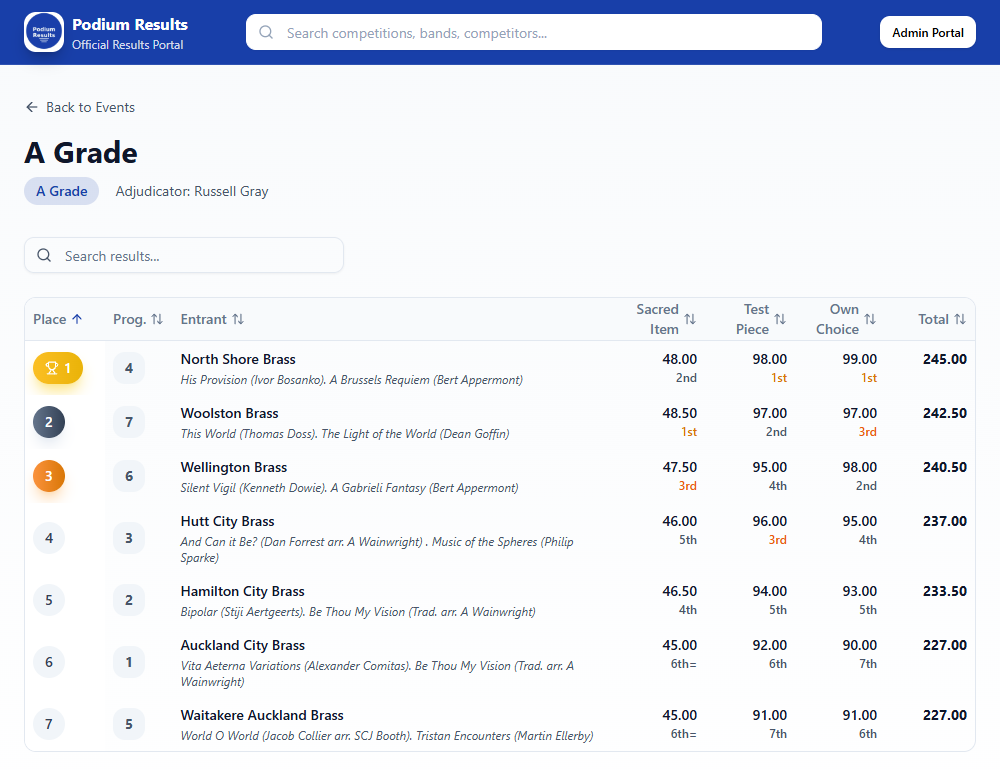The width and height of the screenshot is (1000, 770).
Task: Sort by the Entrant column header
Action: pos(212,319)
